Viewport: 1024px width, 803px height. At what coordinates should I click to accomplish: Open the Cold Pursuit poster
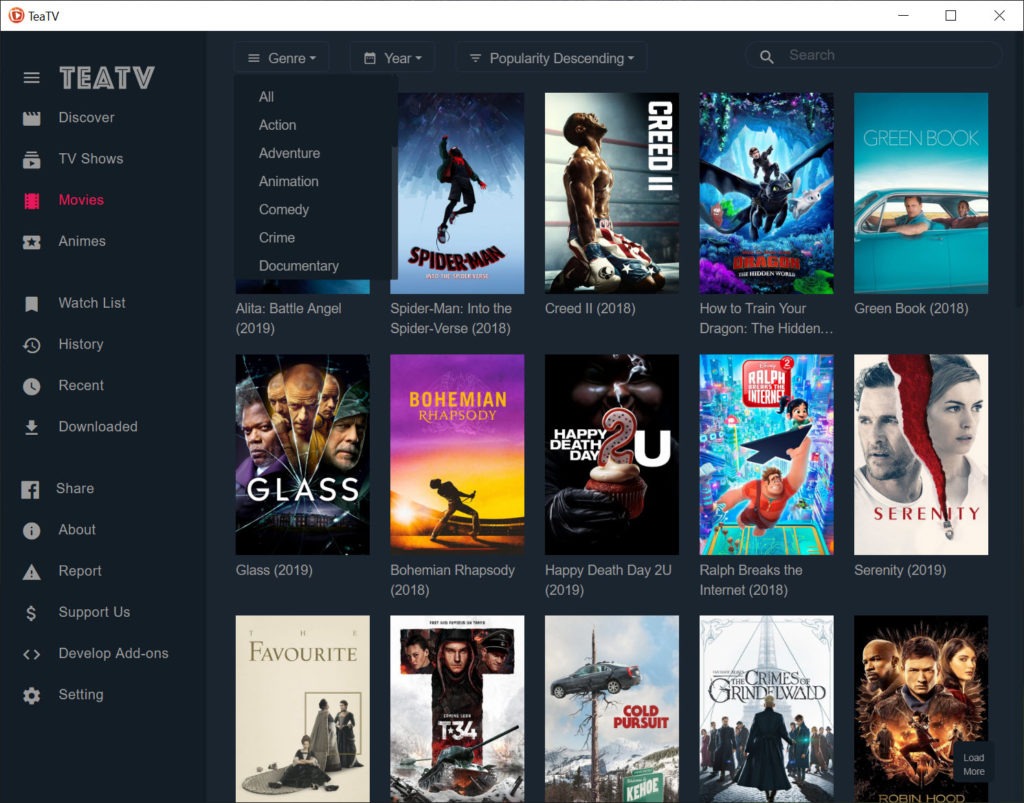coord(612,709)
